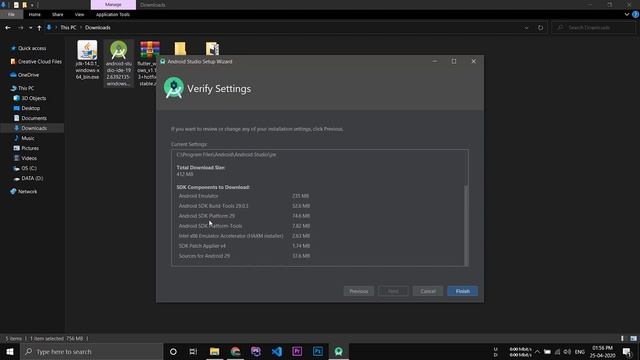Click the Up one level arrow
Screen dimensions: 640x360
tap(39, 28)
